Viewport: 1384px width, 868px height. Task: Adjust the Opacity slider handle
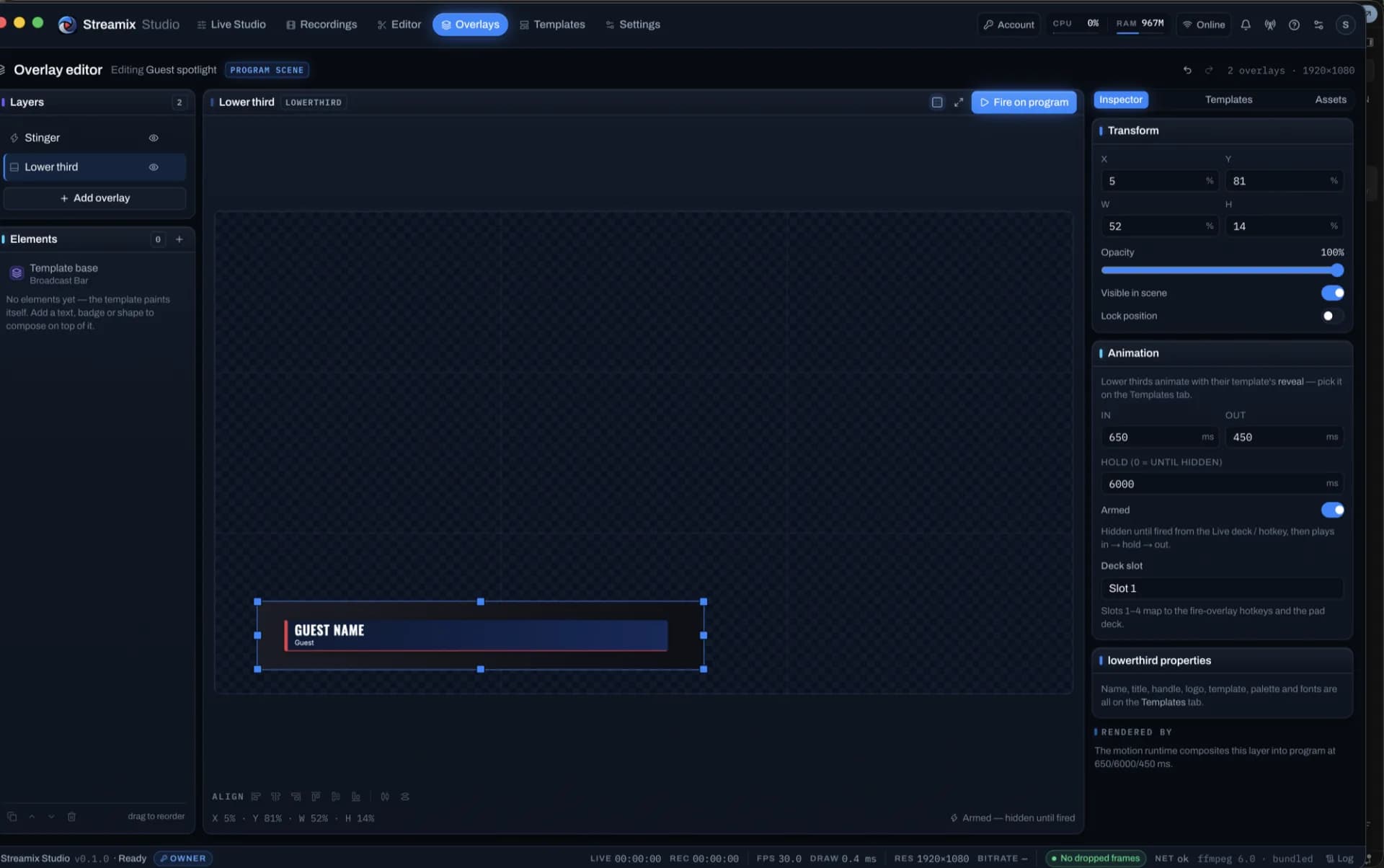pyautogui.click(x=1337, y=270)
